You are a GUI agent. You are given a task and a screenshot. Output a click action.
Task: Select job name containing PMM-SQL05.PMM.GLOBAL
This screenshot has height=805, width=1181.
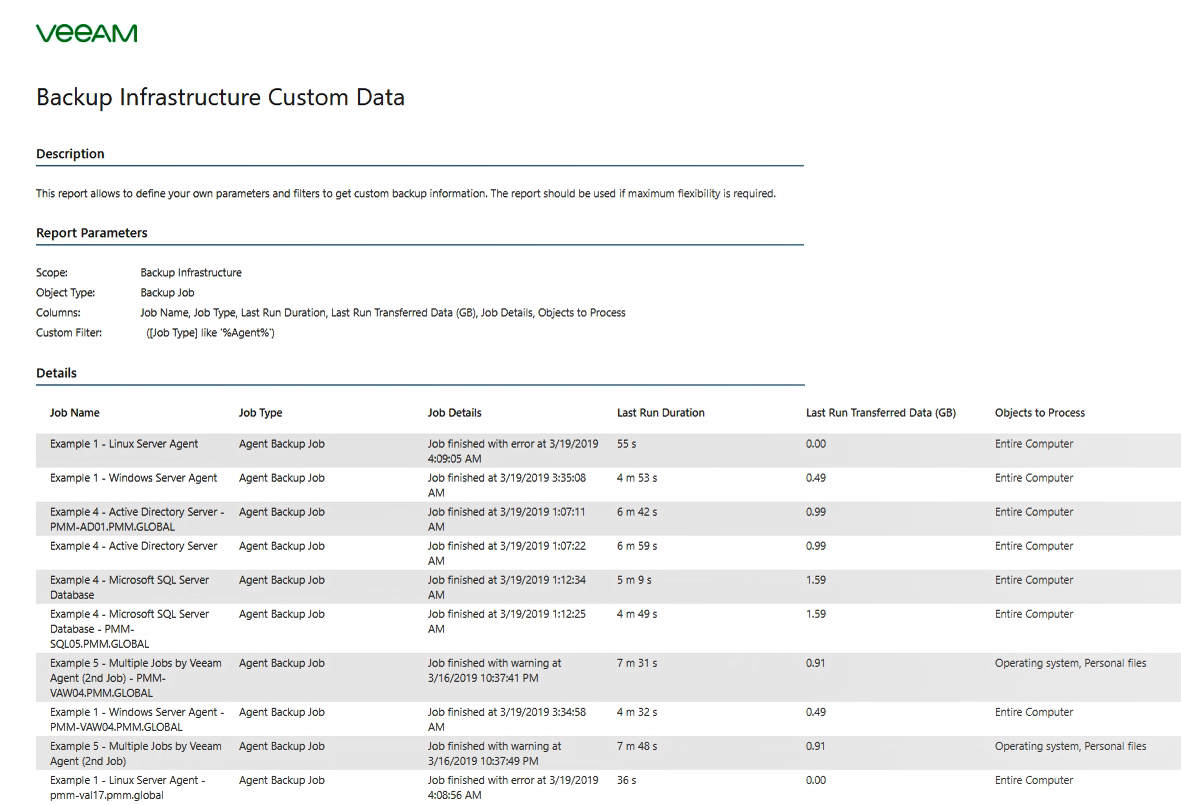[x=130, y=629]
